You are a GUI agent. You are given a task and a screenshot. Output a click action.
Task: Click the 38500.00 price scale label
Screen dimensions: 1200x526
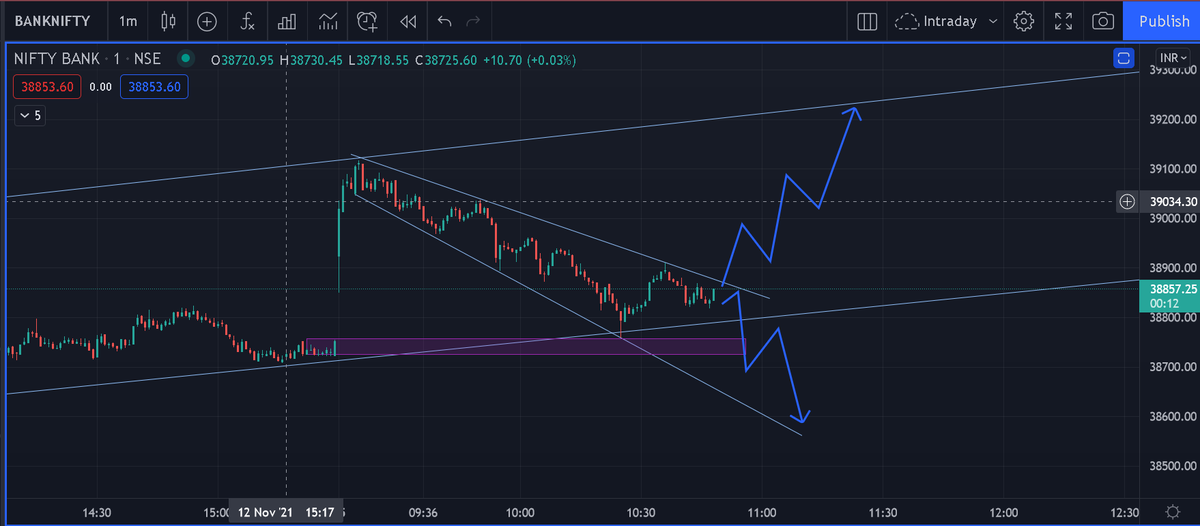click(x=1173, y=466)
